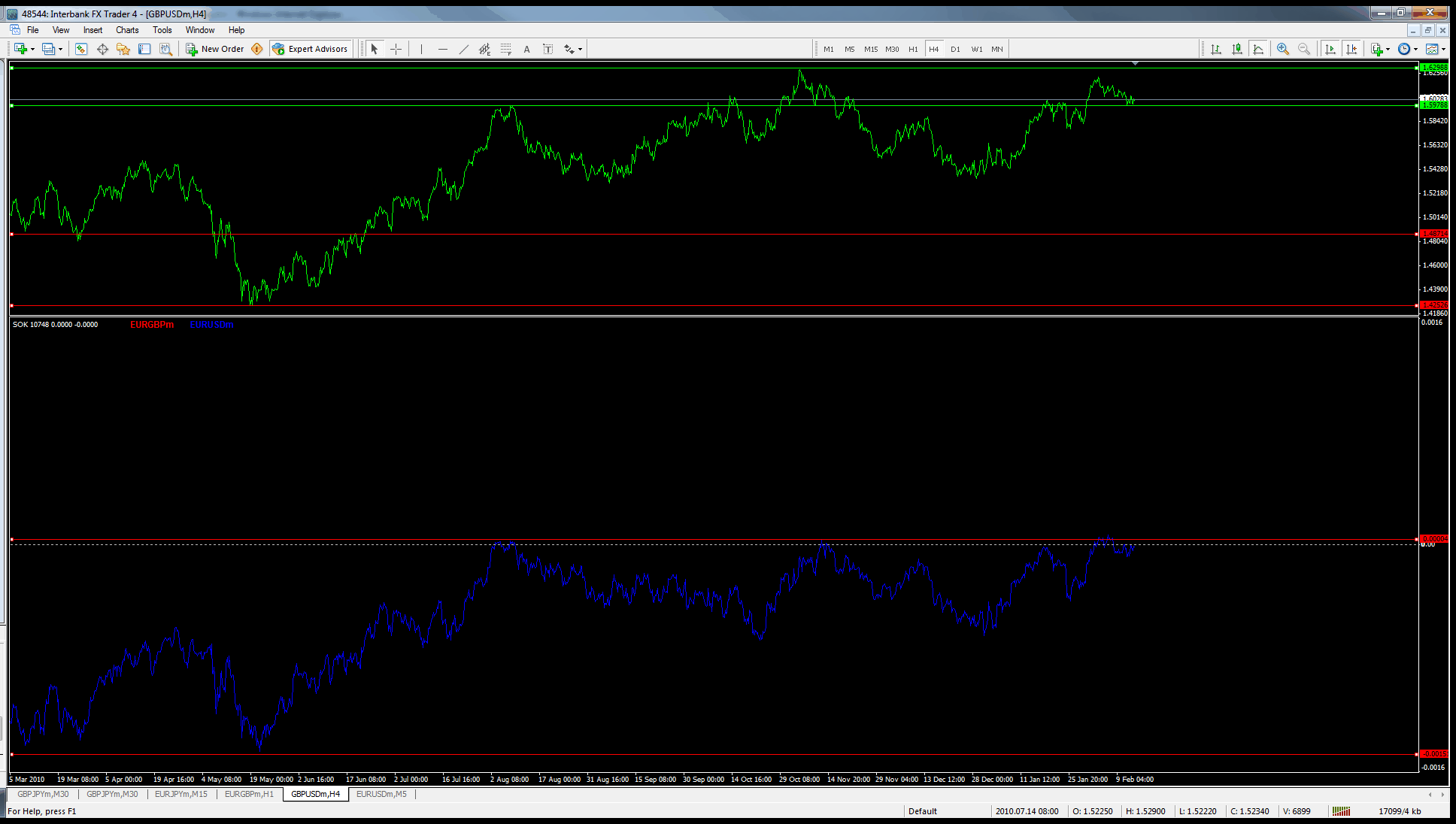Switch timeframe to W1
The height and width of the screenshot is (824, 1456).
[x=976, y=49]
